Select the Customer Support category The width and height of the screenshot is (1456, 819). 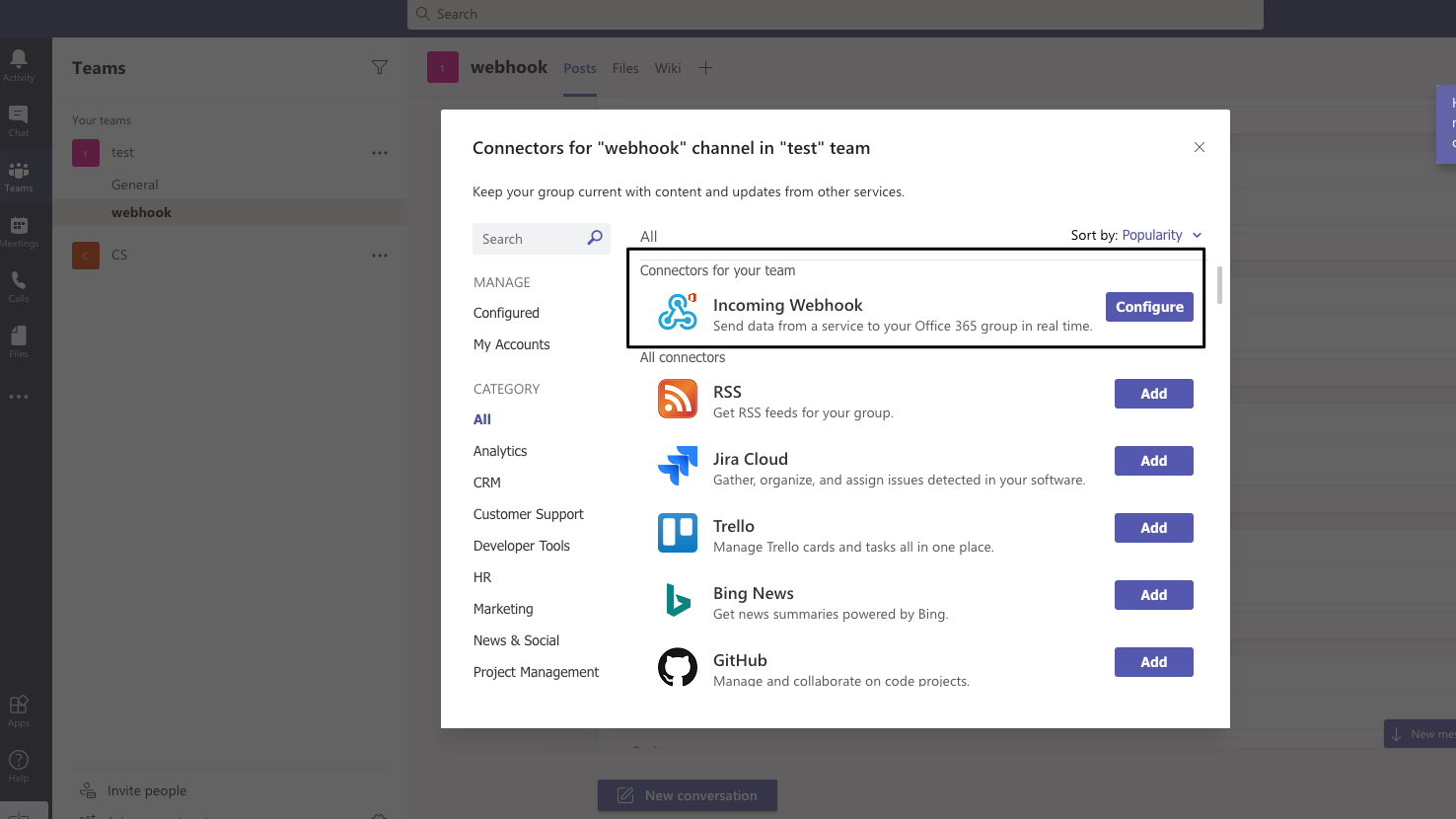click(x=529, y=514)
